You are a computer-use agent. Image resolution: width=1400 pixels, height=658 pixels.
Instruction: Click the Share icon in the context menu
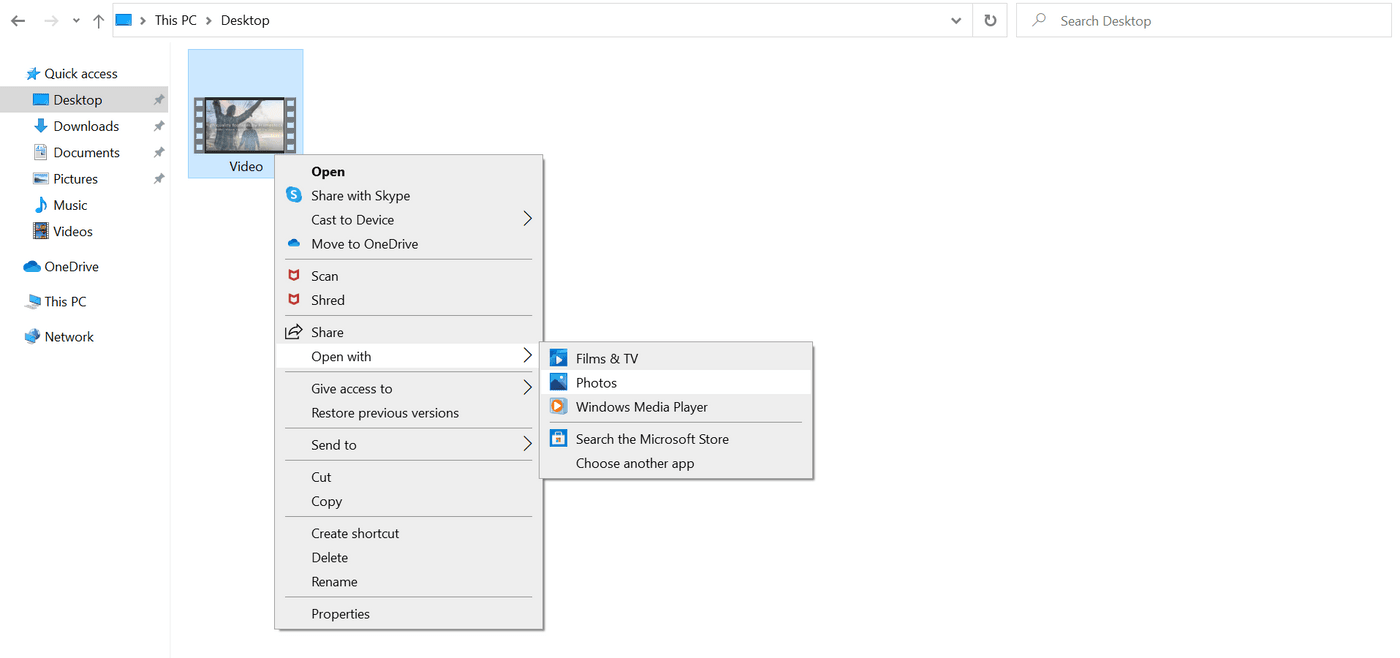pyautogui.click(x=293, y=331)
